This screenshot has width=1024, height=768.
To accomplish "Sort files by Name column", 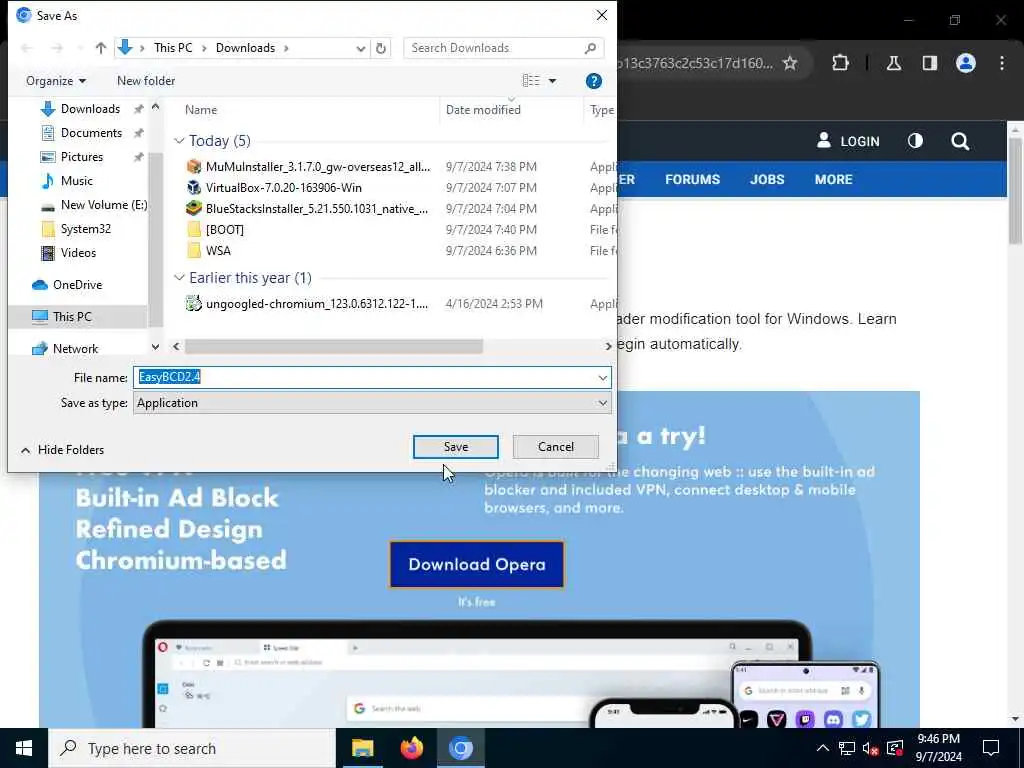I will point(200,110).
